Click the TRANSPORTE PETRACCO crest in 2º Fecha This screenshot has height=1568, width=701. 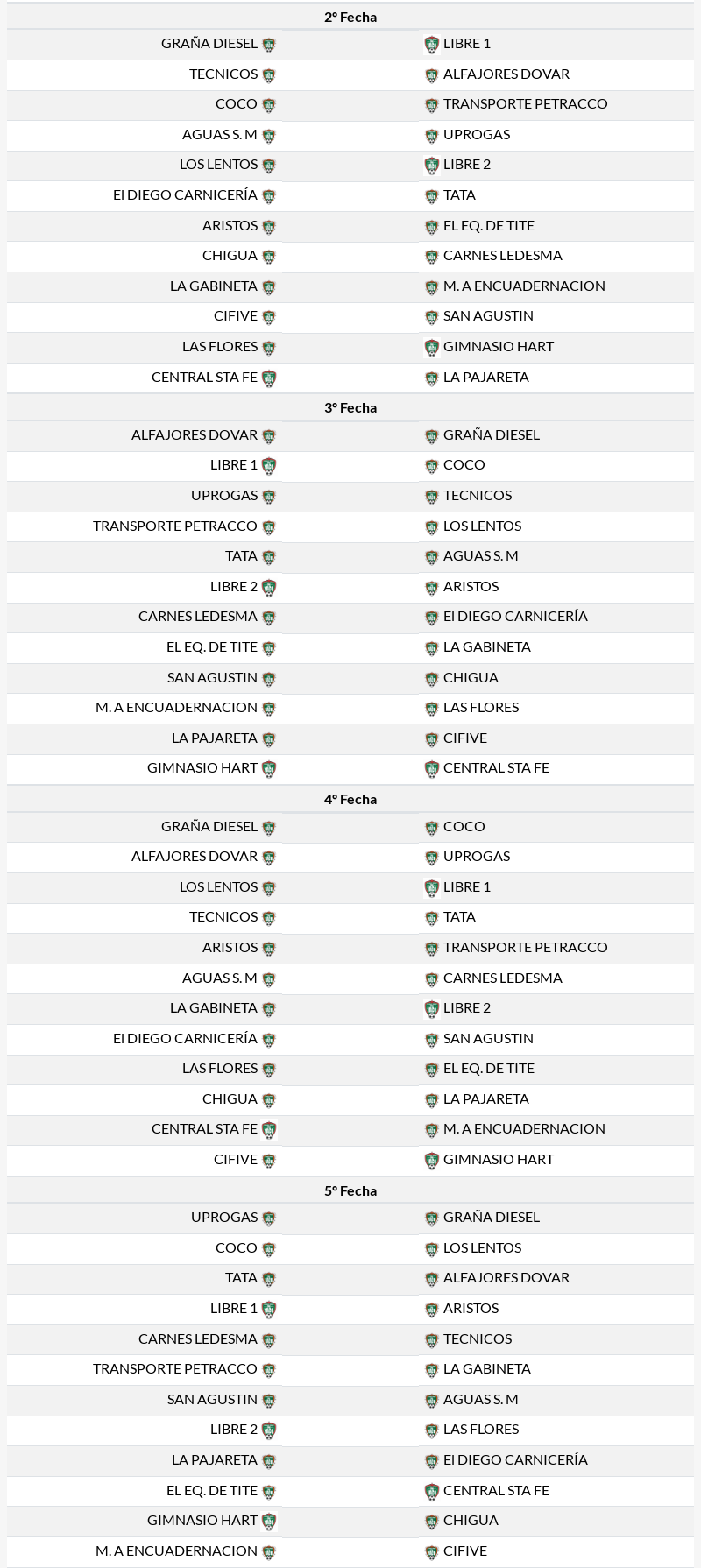pos(431,105)
